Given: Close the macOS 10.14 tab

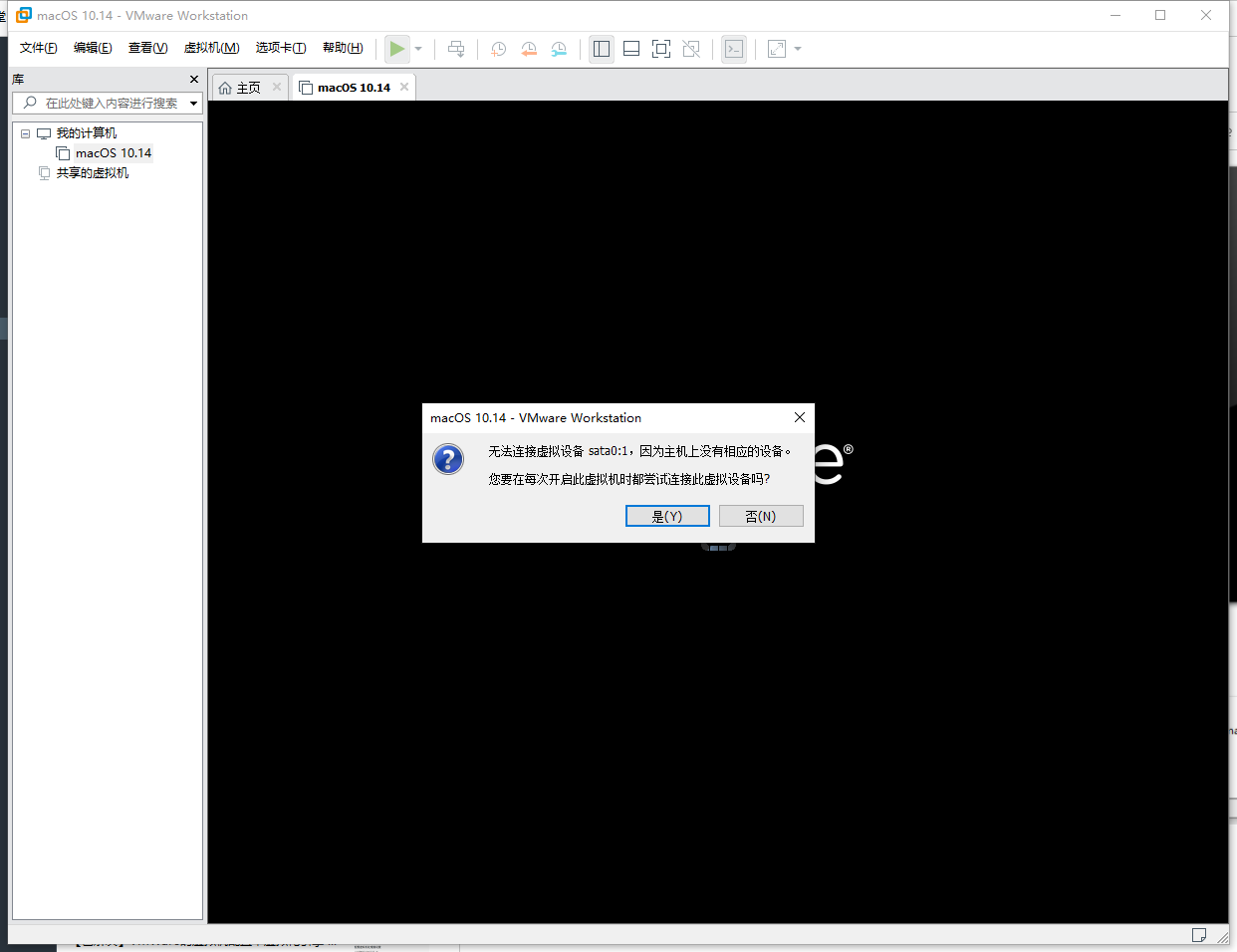Looking at the screenshot, I should click(x=404, y=87).
